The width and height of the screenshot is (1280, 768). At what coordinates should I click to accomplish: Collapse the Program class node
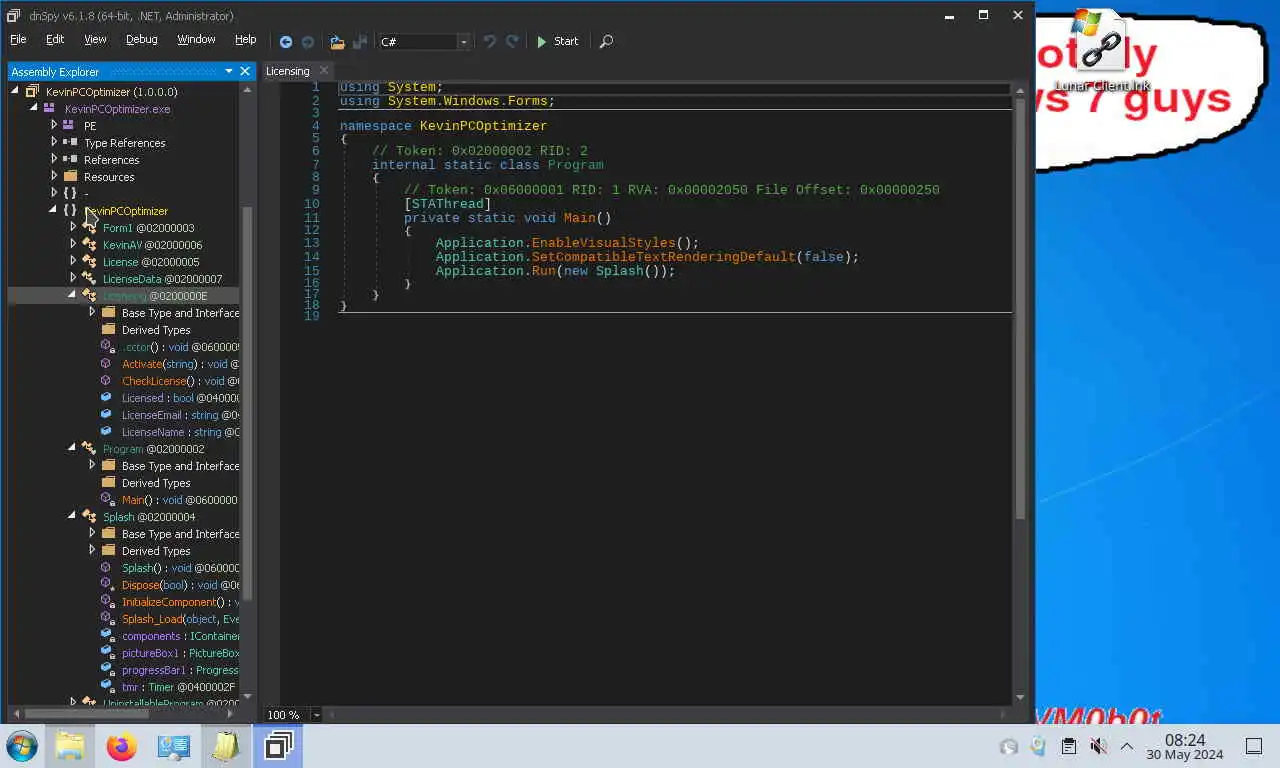72,448
